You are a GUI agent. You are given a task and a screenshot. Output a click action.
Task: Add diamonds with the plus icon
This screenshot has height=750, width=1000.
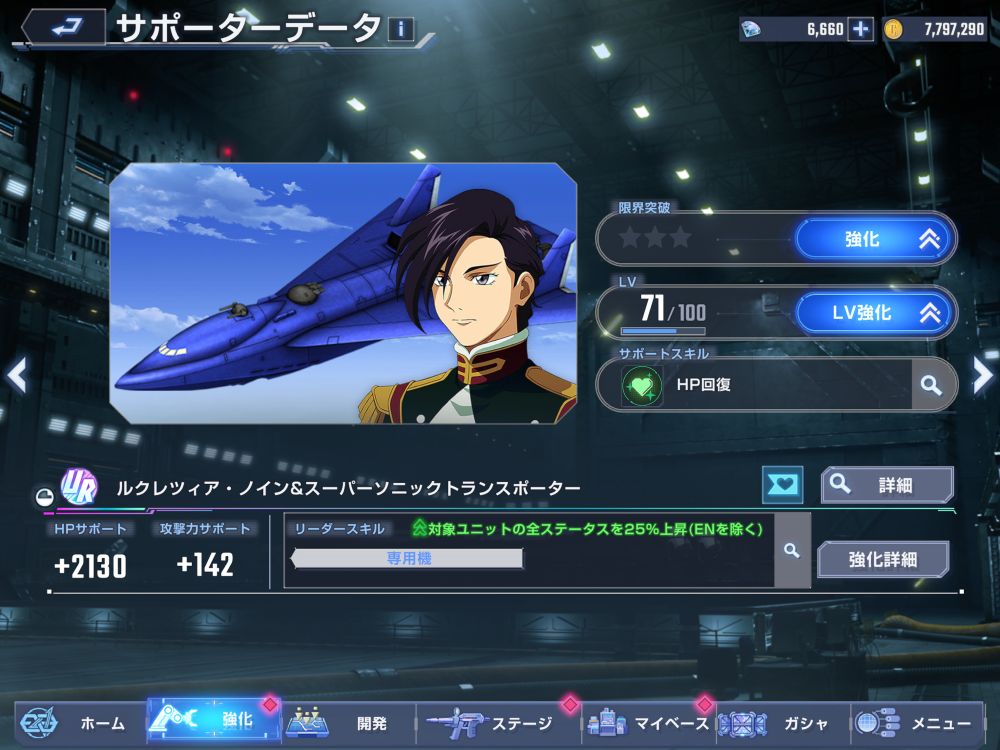click(x=860, y=29)
